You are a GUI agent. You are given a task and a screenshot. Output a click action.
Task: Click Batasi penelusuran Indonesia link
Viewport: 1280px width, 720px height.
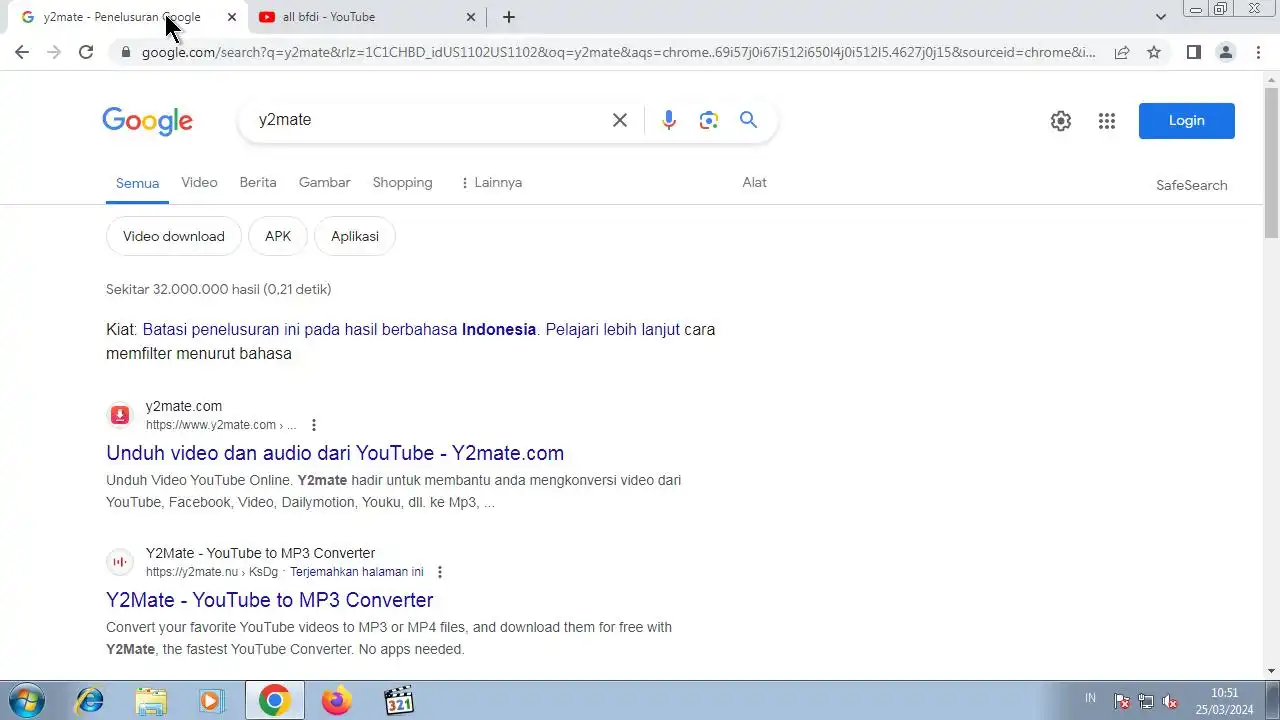[x=339, y=329]
